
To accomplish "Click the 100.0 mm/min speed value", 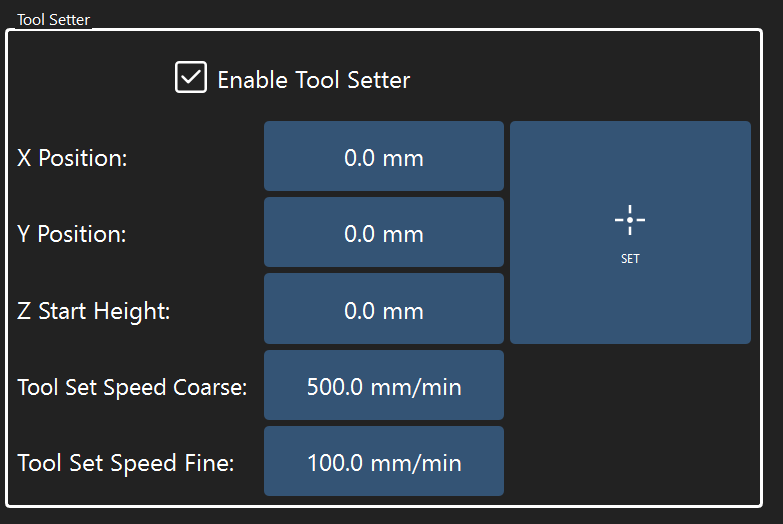I will (x=384, y=462).
